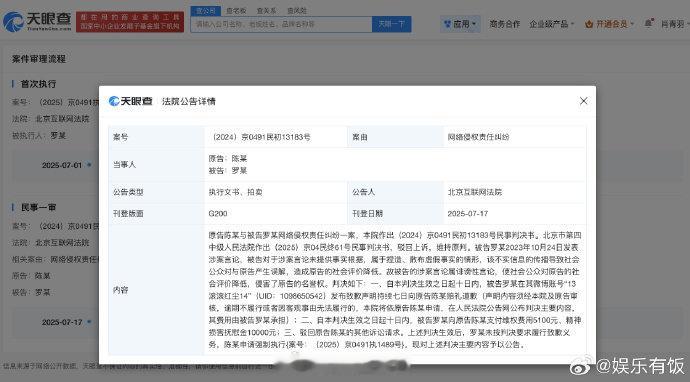
Task: Close the 法院公告详情 dialog with the X
Action: pos(584,101)
